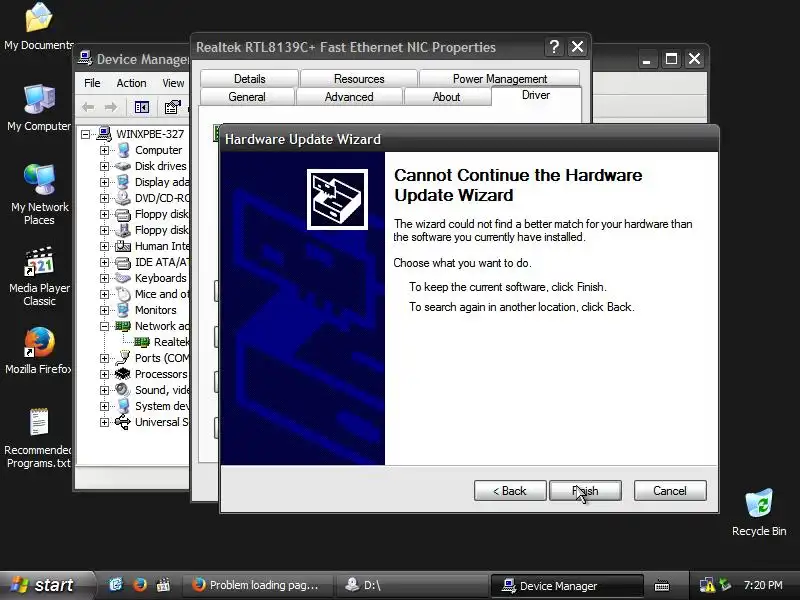Select the Network adapters icon

pos(122,326)
